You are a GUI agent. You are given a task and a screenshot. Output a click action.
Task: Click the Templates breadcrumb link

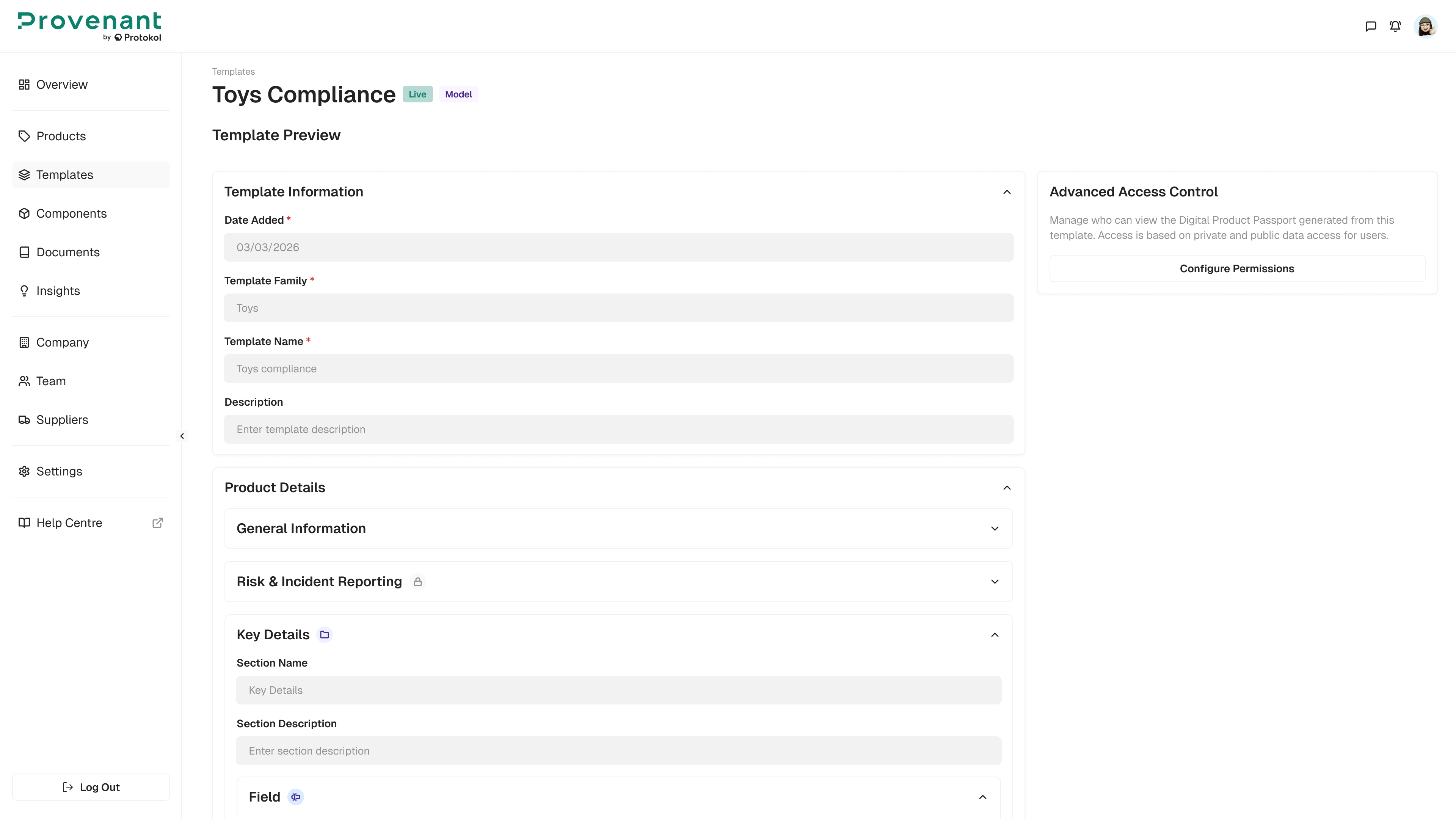(234, 72)
